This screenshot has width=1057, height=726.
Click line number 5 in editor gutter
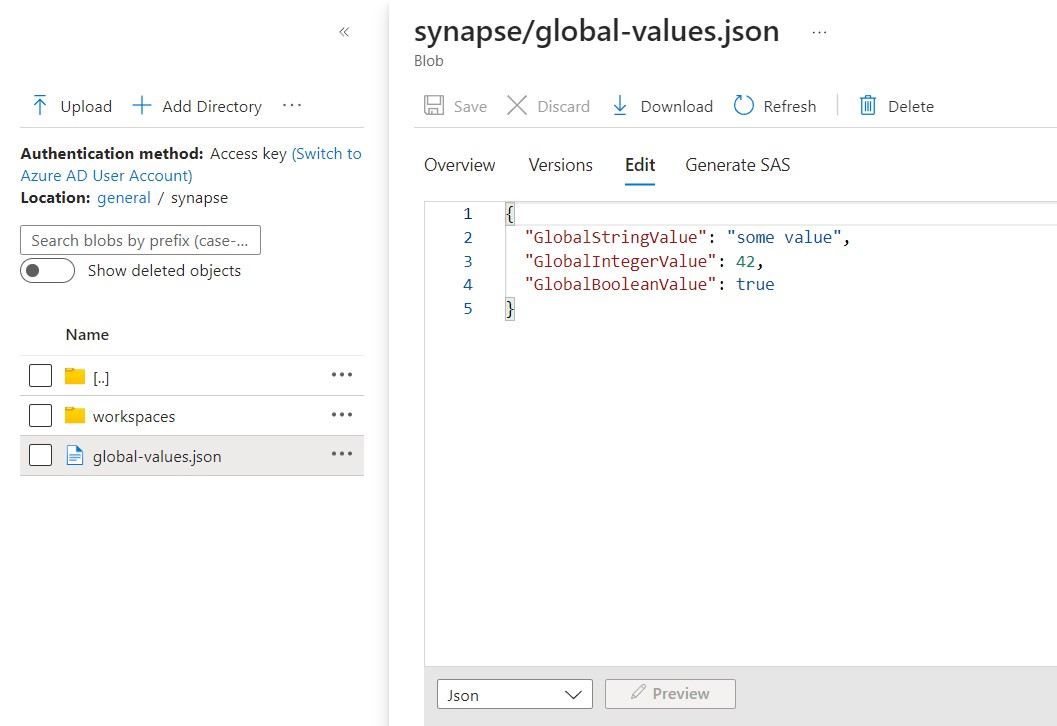(468, 309)
